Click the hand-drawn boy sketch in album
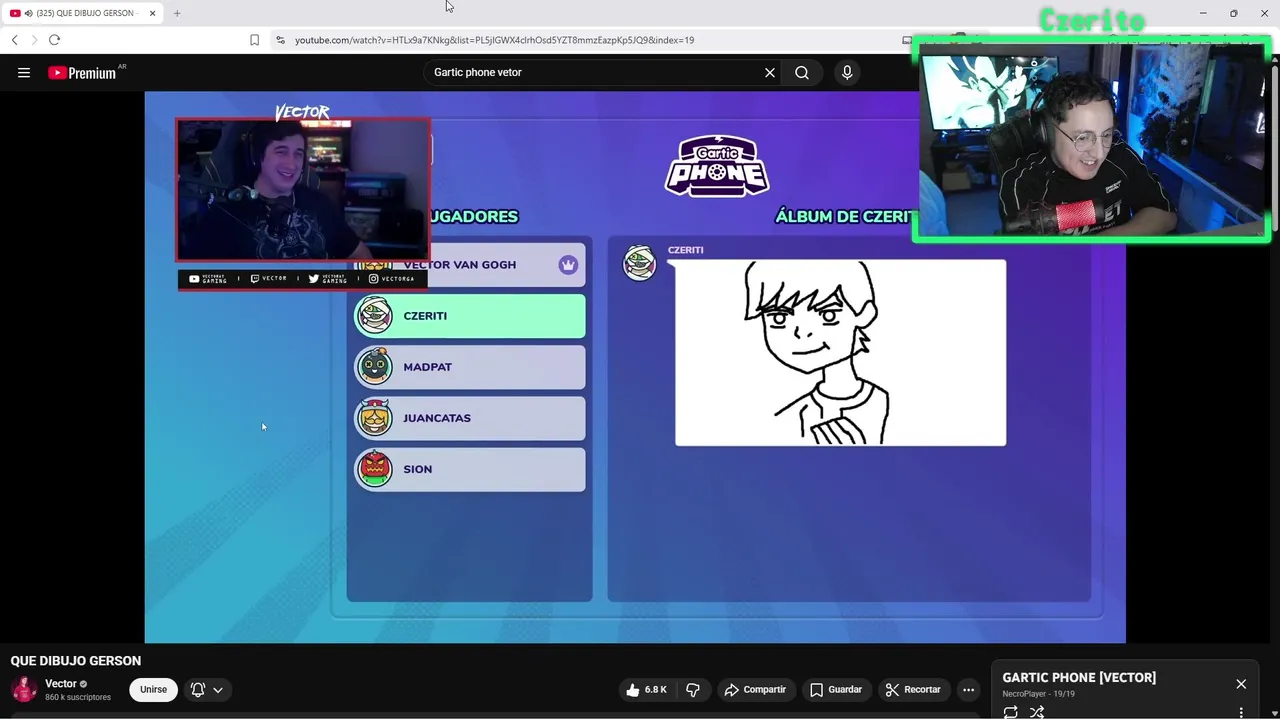 coord(840,353)
